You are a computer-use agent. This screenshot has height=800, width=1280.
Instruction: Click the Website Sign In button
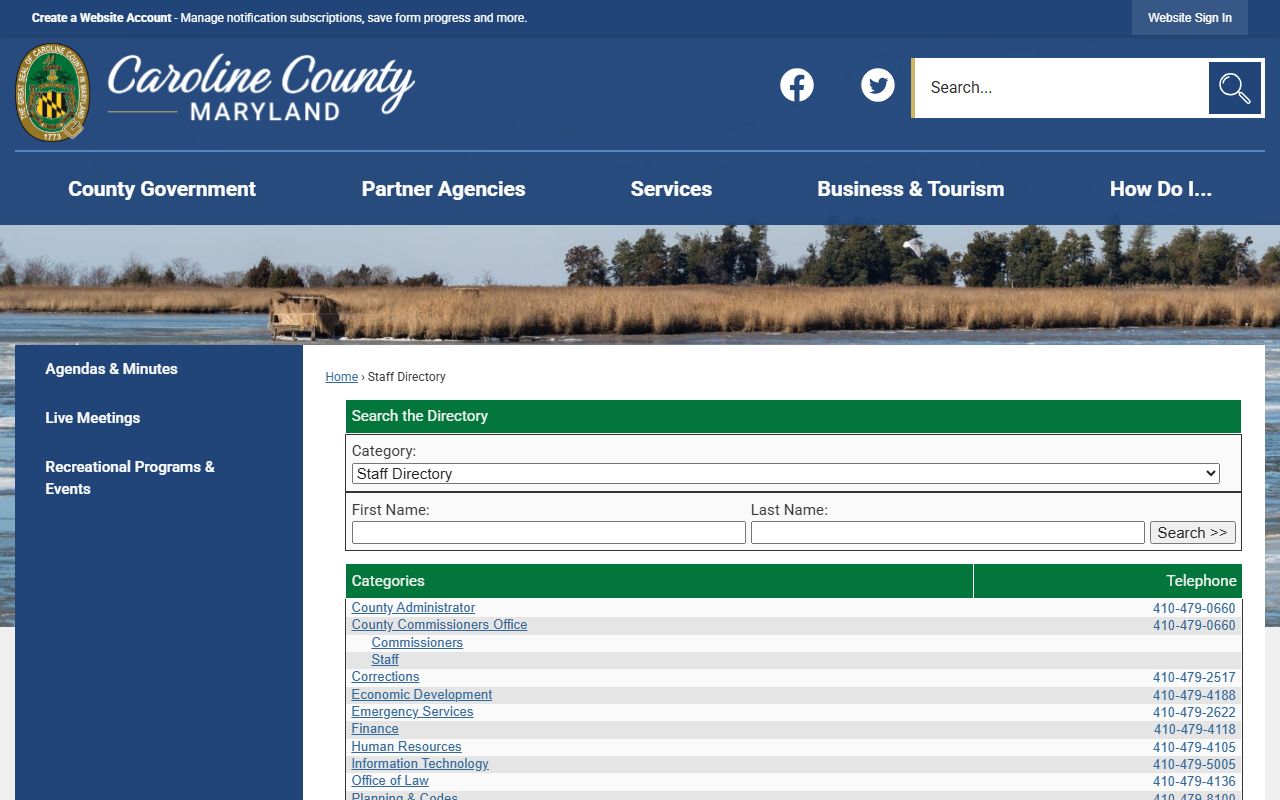tap(1189, 18)
